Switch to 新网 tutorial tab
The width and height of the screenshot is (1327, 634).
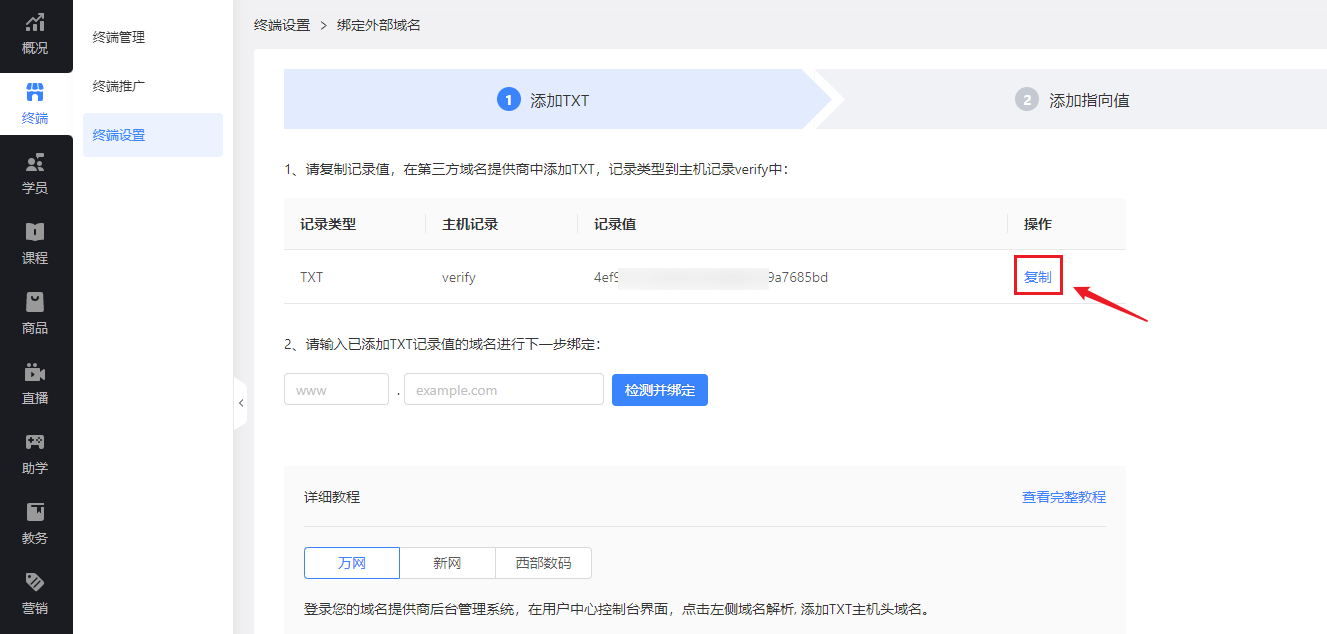(447, 563)
